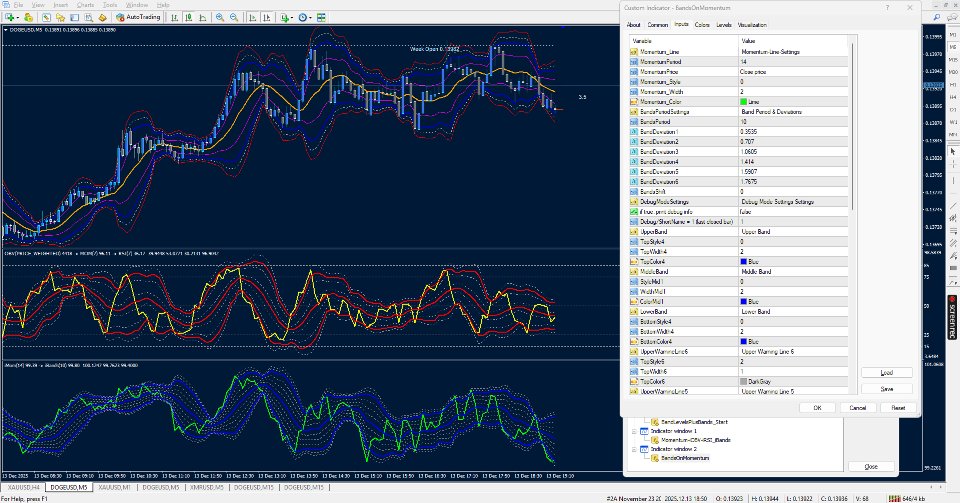Open the File menu
Viewport: 960px width, 503px height.
(x=18, y=5)
